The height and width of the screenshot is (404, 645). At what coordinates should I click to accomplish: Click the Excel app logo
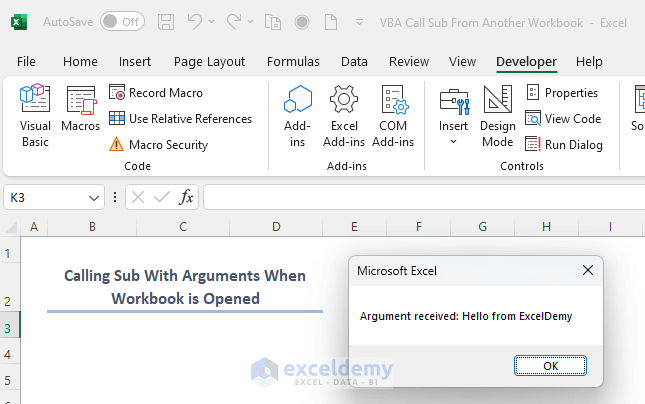click(19, 22)
